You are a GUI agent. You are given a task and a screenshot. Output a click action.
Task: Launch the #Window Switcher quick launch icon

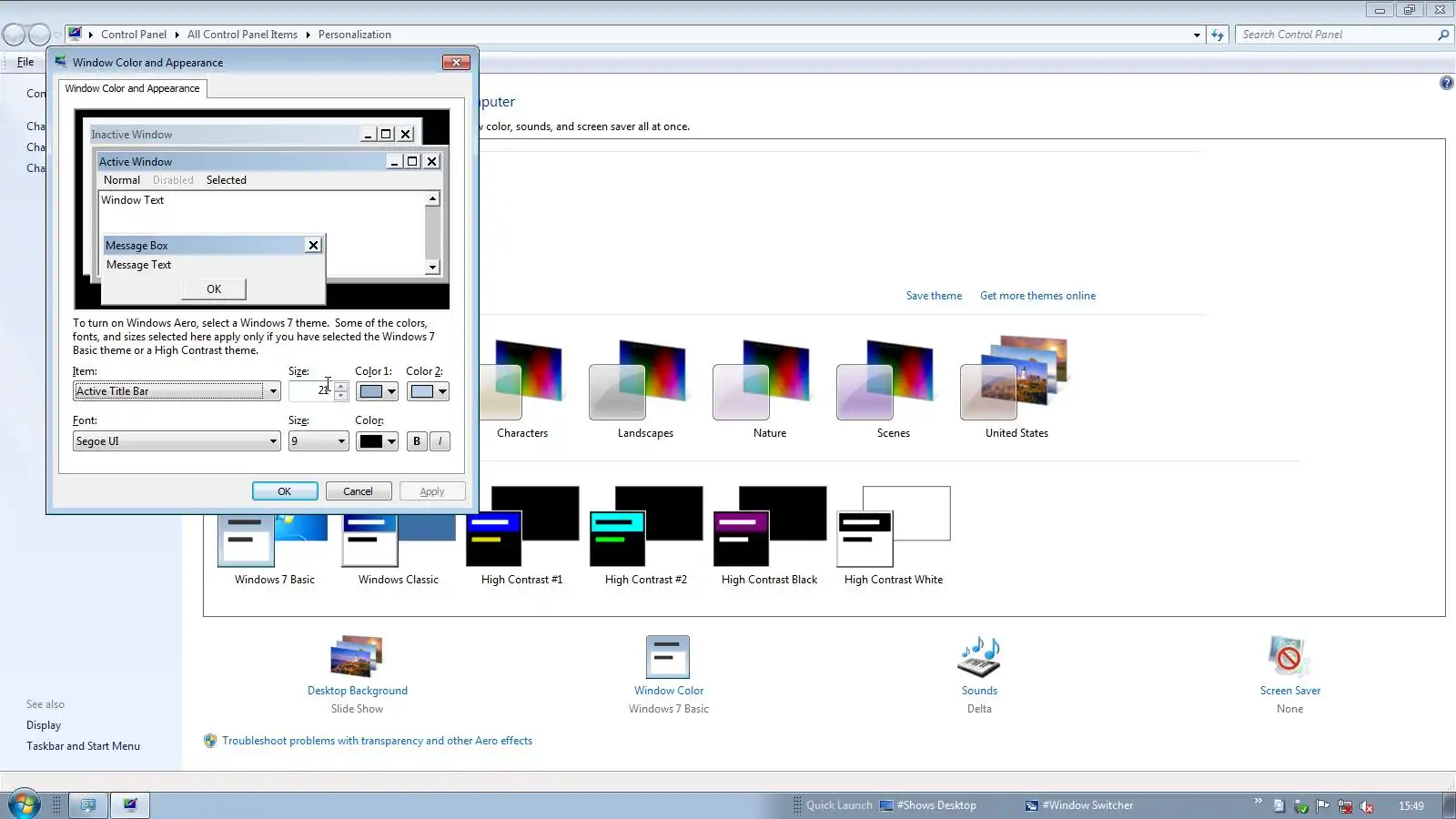coord(1032,805)
